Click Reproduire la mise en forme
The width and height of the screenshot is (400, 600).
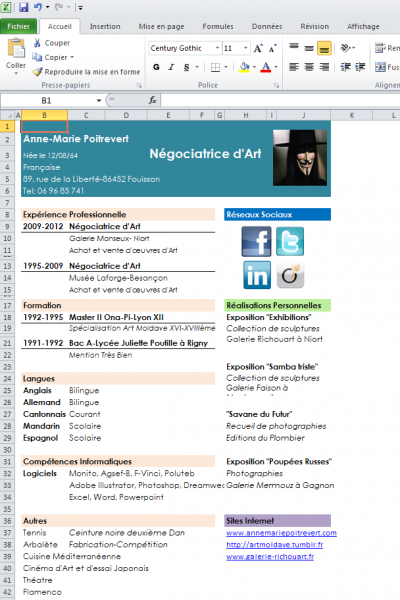(86, 72)
